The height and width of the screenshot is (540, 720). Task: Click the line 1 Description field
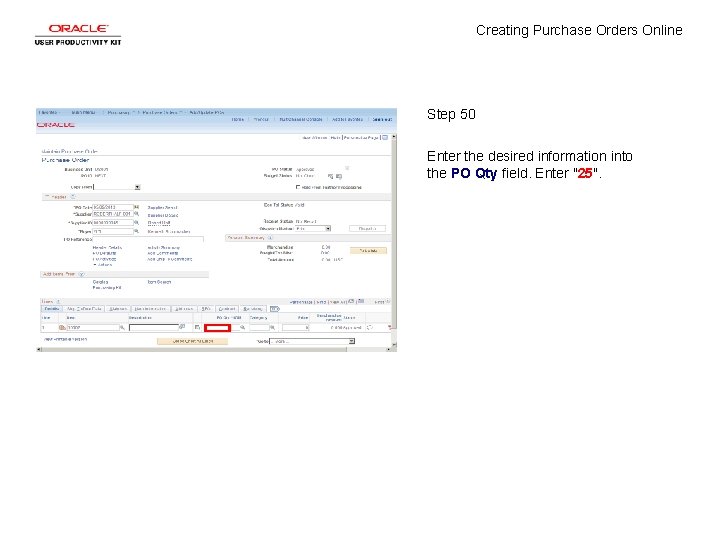[154, 327]
